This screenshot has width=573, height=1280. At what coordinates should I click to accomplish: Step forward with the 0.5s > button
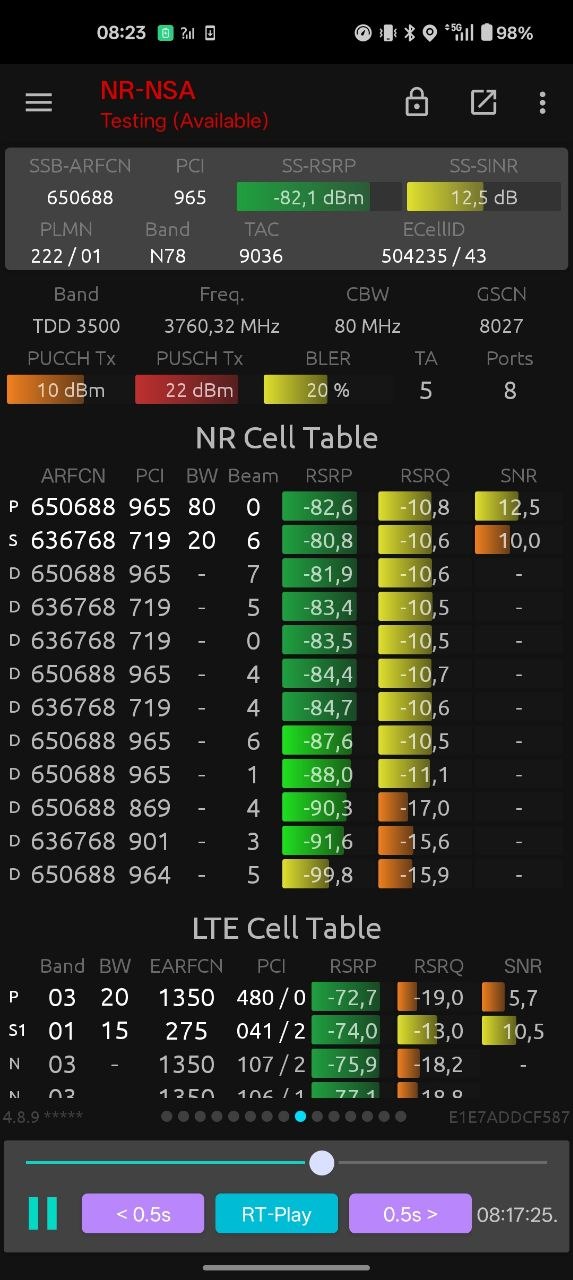410,1214
